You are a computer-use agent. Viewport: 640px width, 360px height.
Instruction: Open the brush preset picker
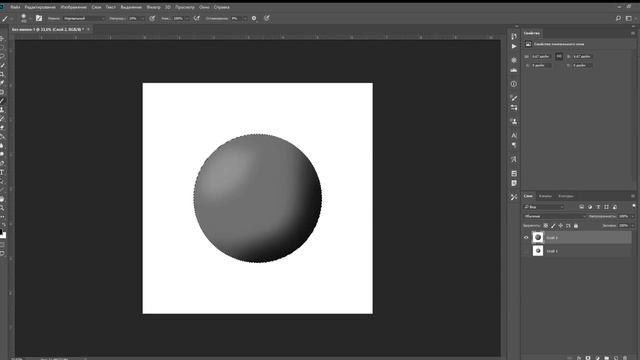(24, 18)
